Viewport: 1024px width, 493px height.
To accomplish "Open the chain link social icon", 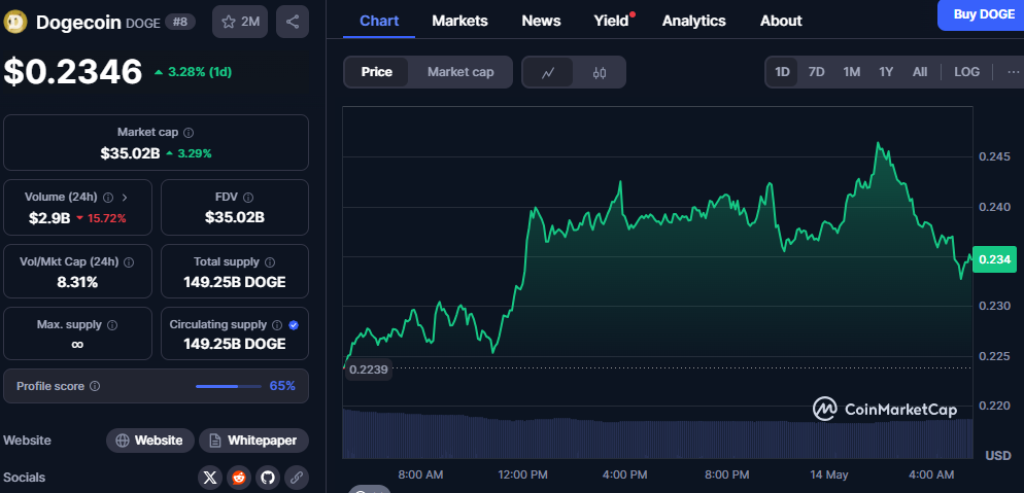I will coord(296,477).
